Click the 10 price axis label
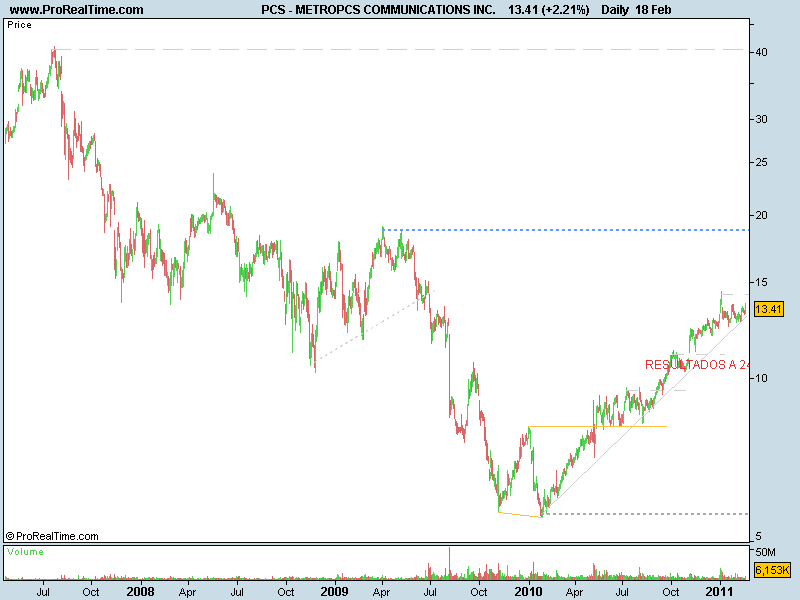The width and height of the screenshot is (800, 600). 761,378
